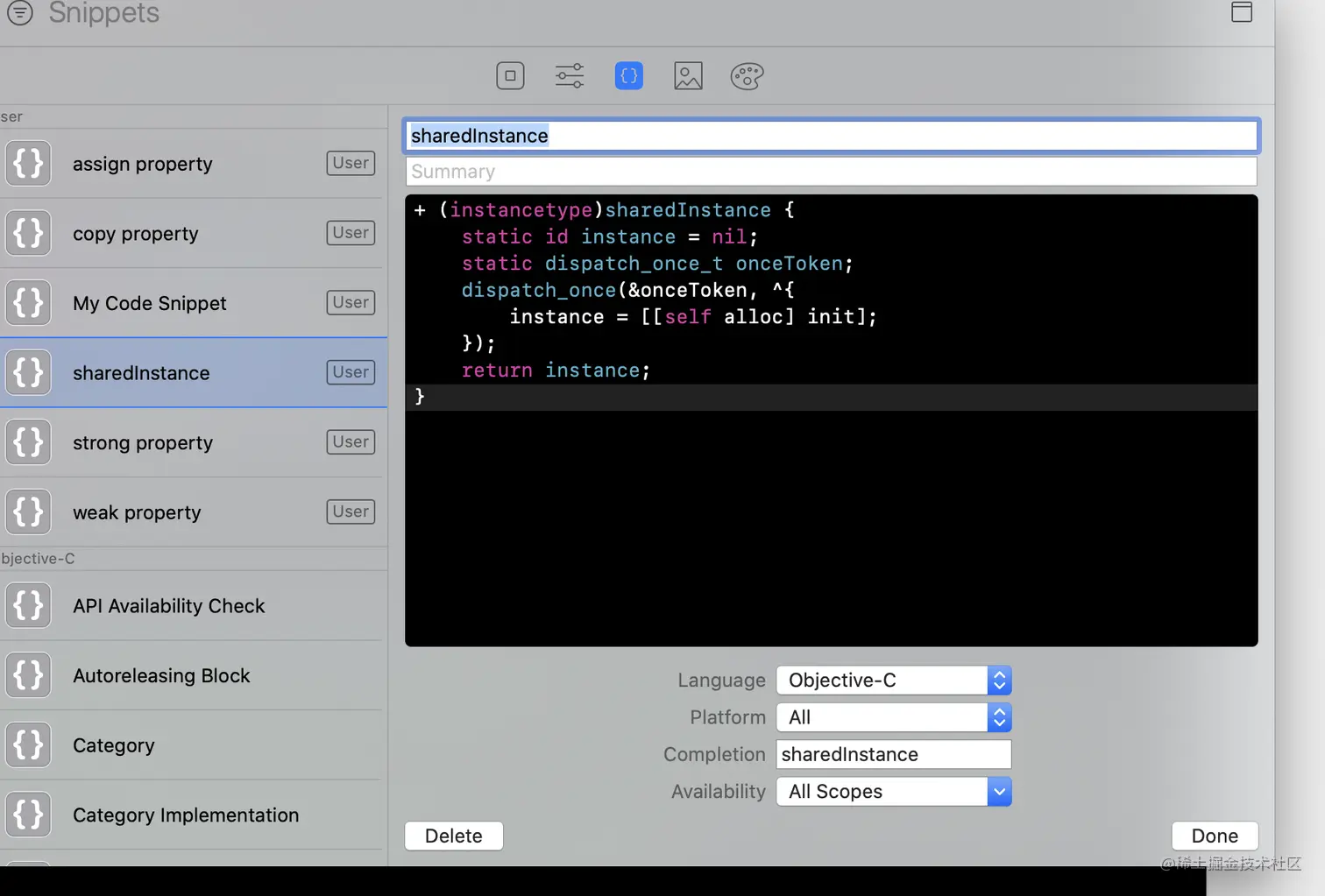Select the assign property snippet
This screenshot has width=1325, height=896.
coord(193,164)
